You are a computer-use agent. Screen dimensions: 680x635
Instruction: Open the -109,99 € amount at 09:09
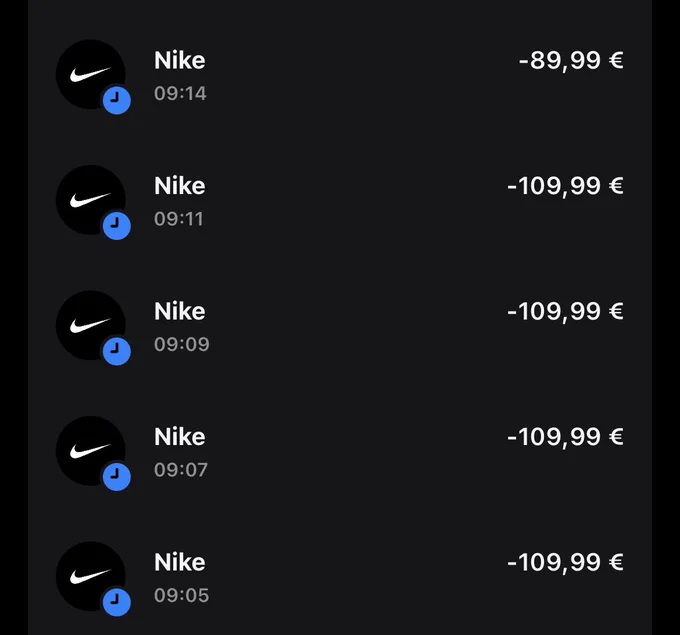566,312
